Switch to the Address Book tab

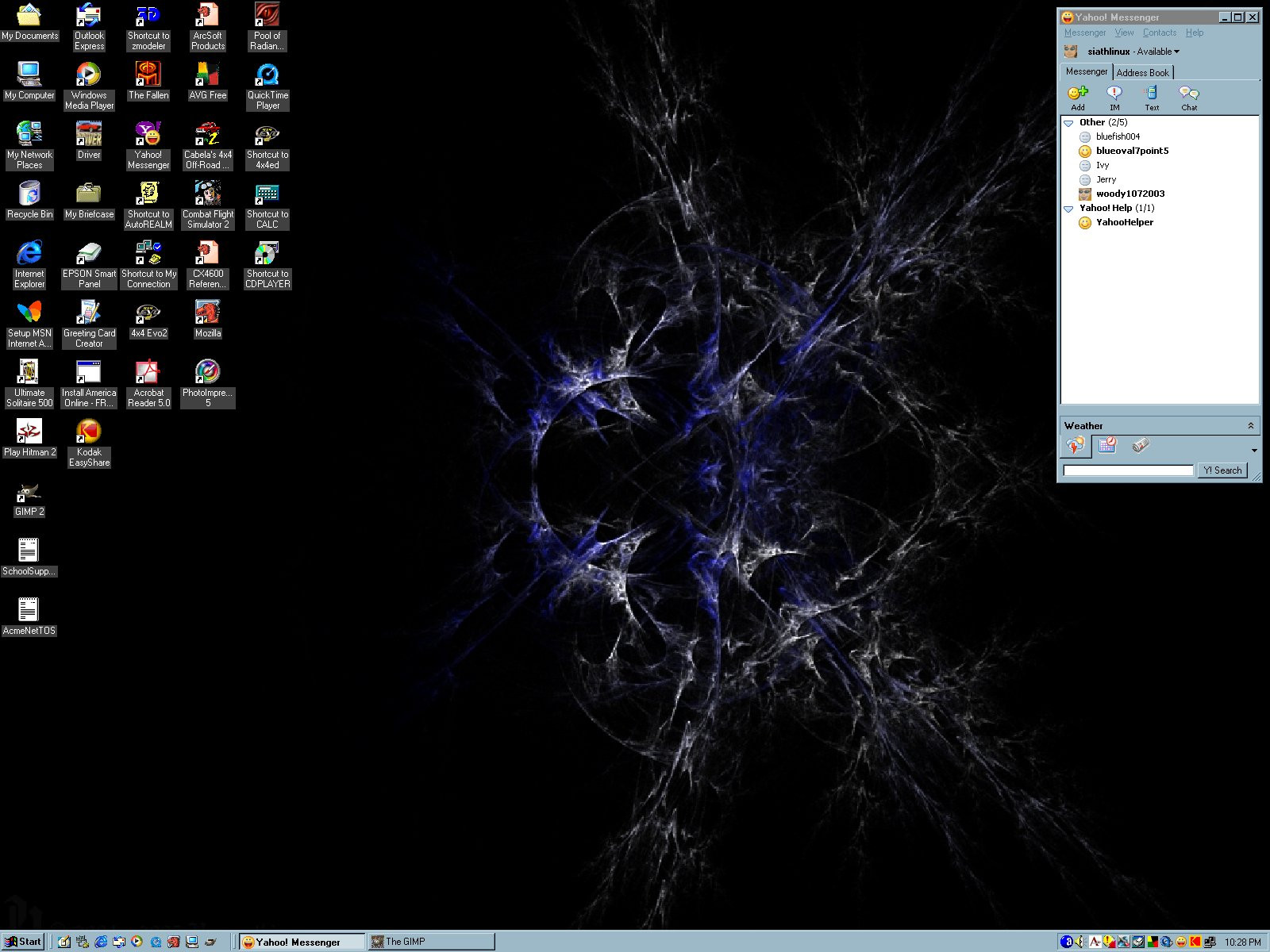click(1143, 72)
